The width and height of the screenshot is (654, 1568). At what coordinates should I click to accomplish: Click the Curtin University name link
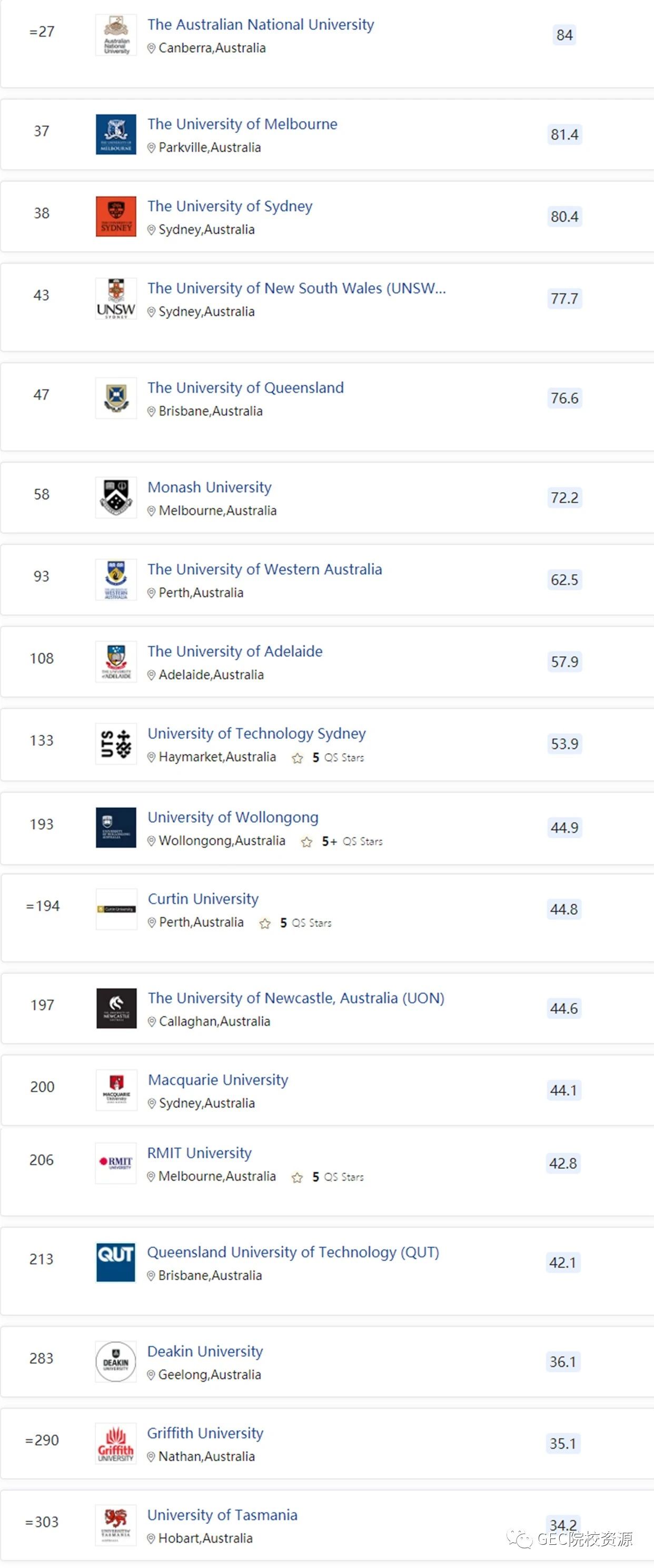[x=203, y=899]
